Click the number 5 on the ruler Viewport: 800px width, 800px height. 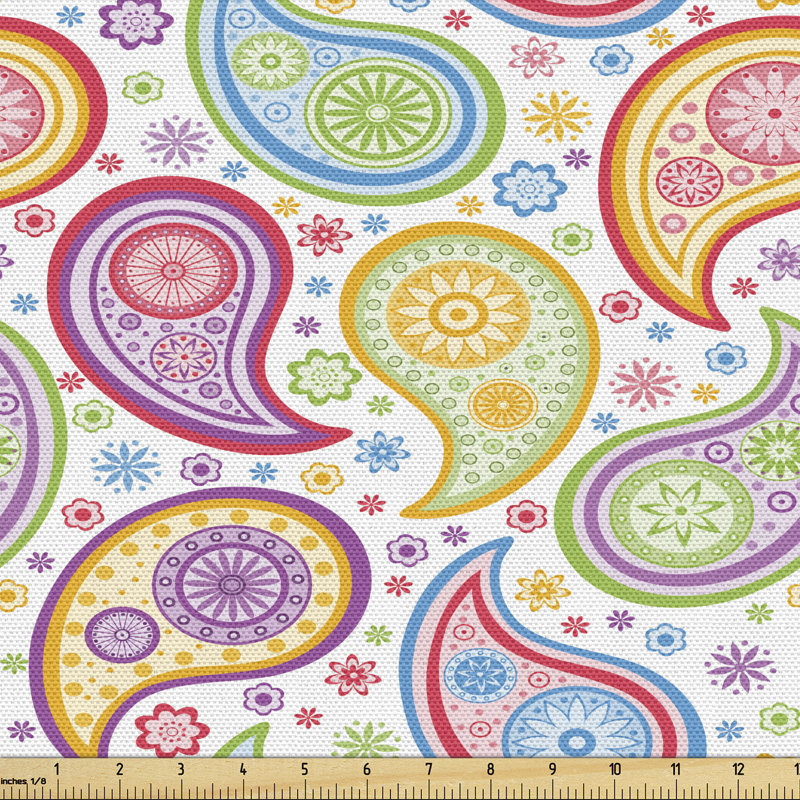point(305,769)
